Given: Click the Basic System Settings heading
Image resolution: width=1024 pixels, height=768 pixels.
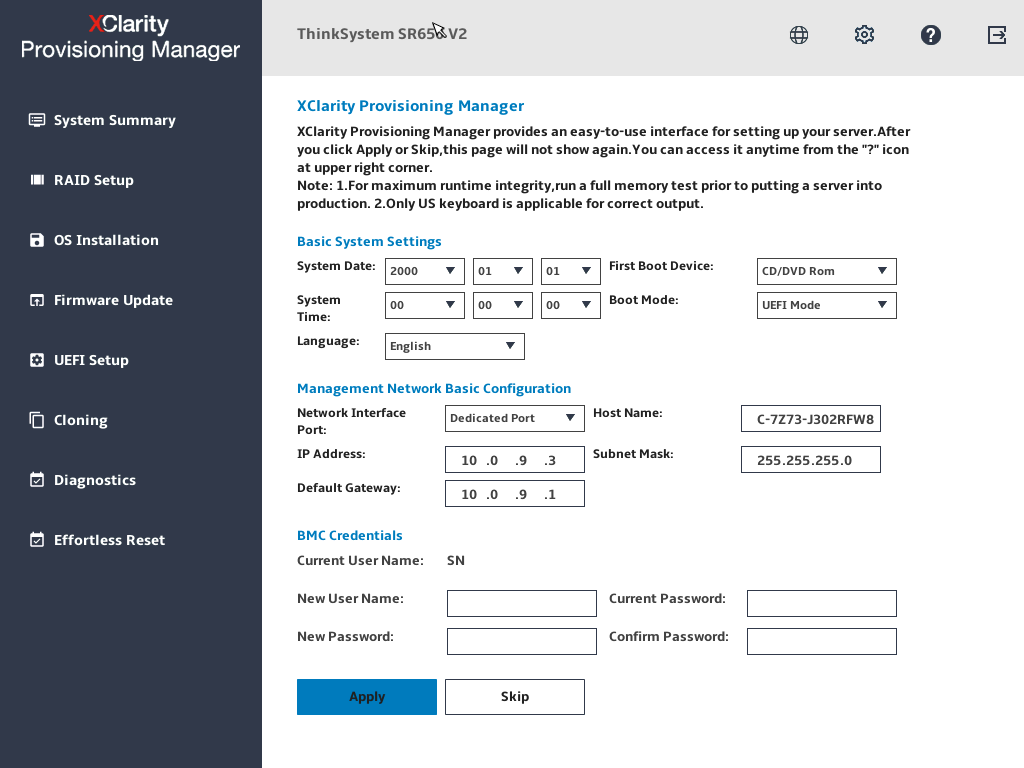Looking at the screenshot, I should point(369,242).
